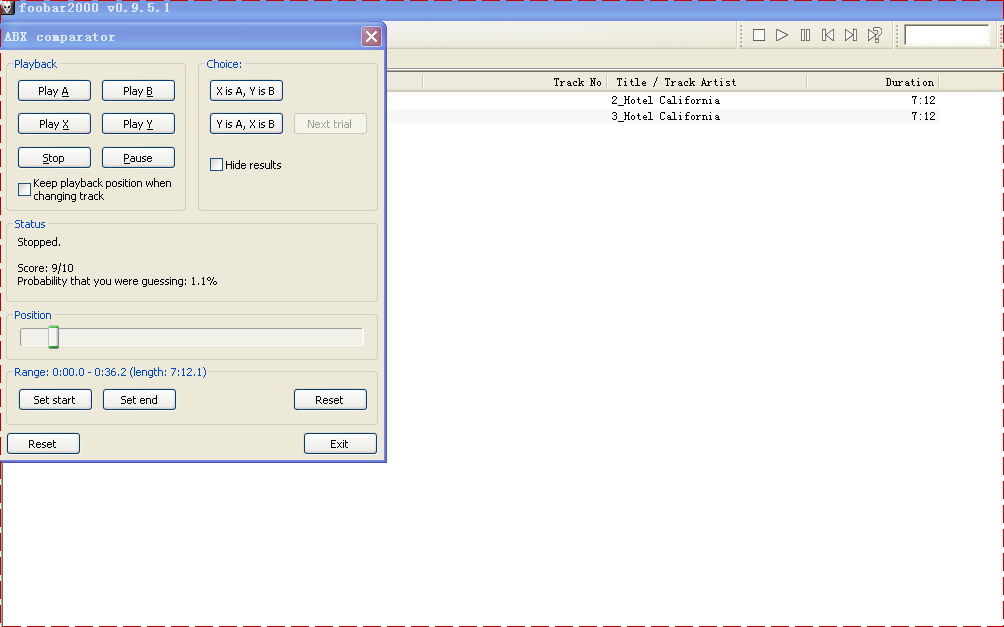The image size is (1004, 627).
Task: Click the toolbar search input field
Action: [x=947, y=35]
